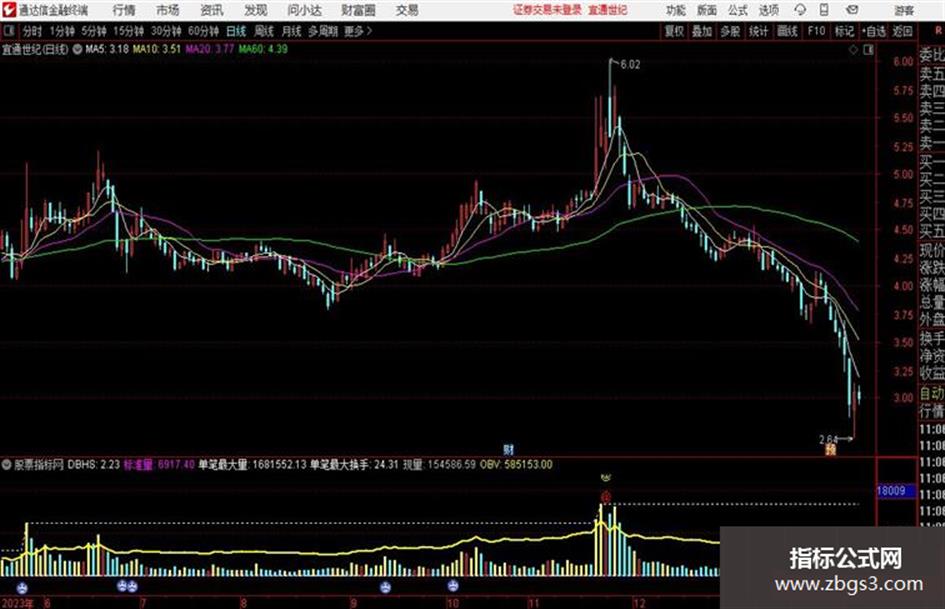Click the 复权 toolbar button
This screenshot has height=609, width=945.
(674, 31)
